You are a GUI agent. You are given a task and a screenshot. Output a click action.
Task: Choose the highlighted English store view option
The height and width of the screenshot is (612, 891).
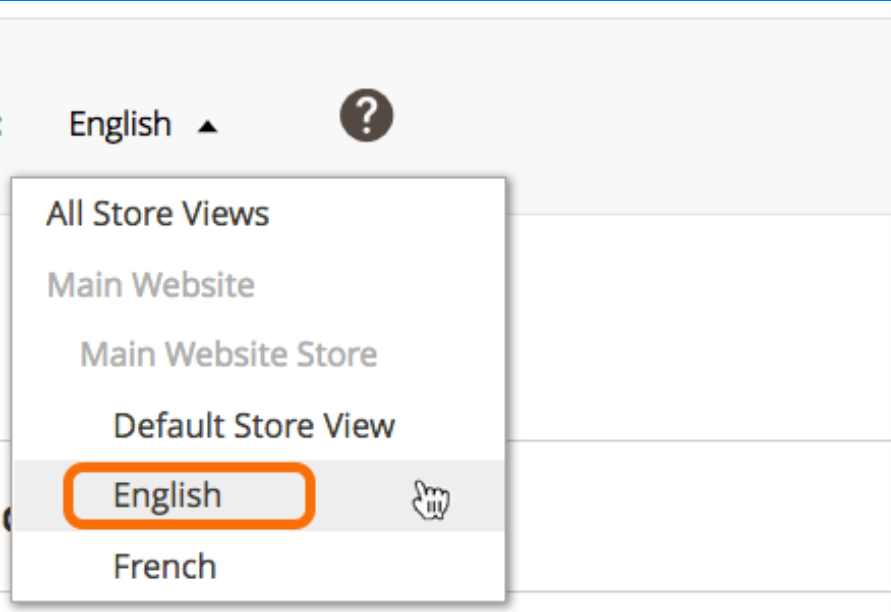point(168,495)
